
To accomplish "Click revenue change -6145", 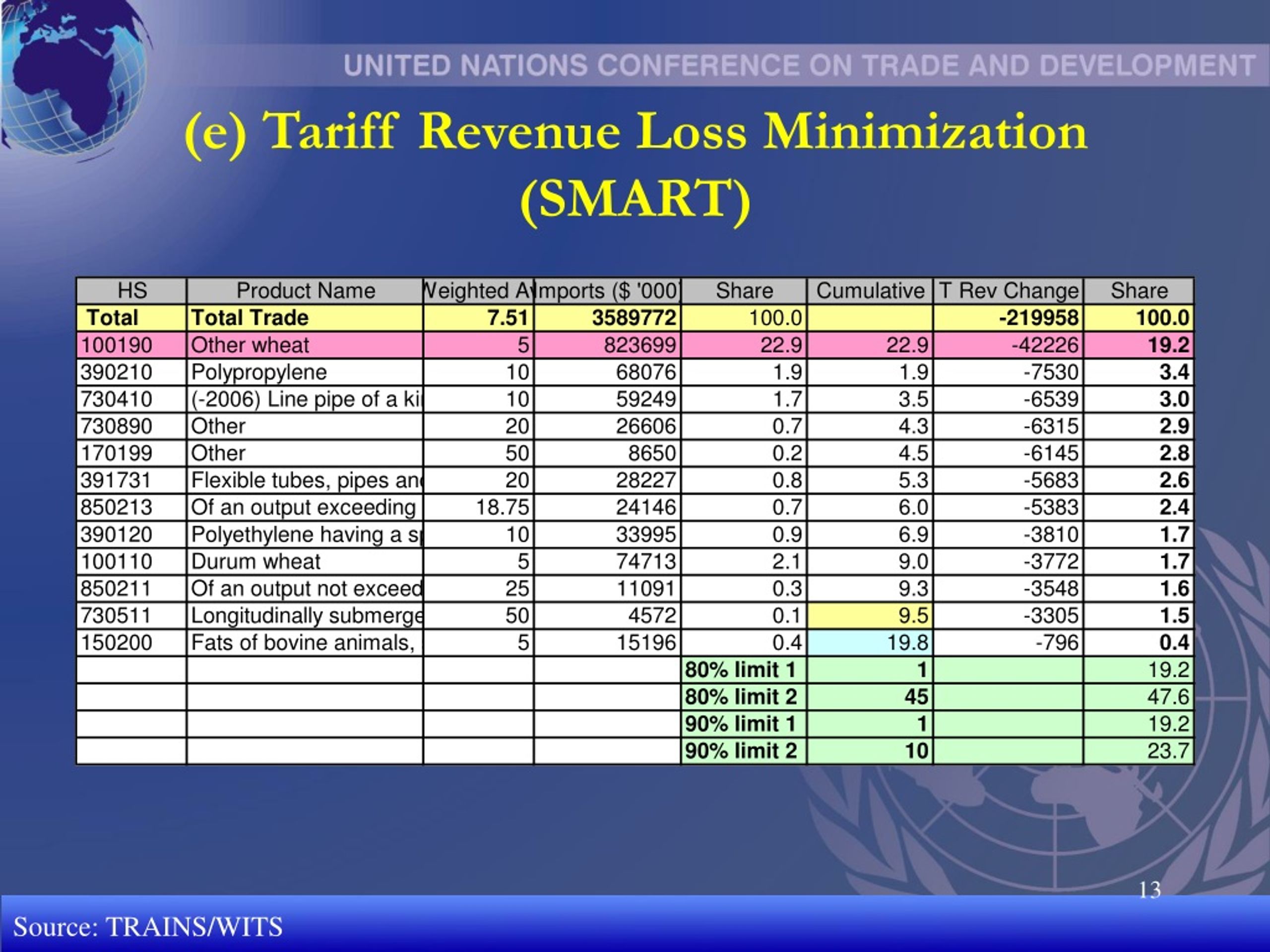I will coord(1008,453).
